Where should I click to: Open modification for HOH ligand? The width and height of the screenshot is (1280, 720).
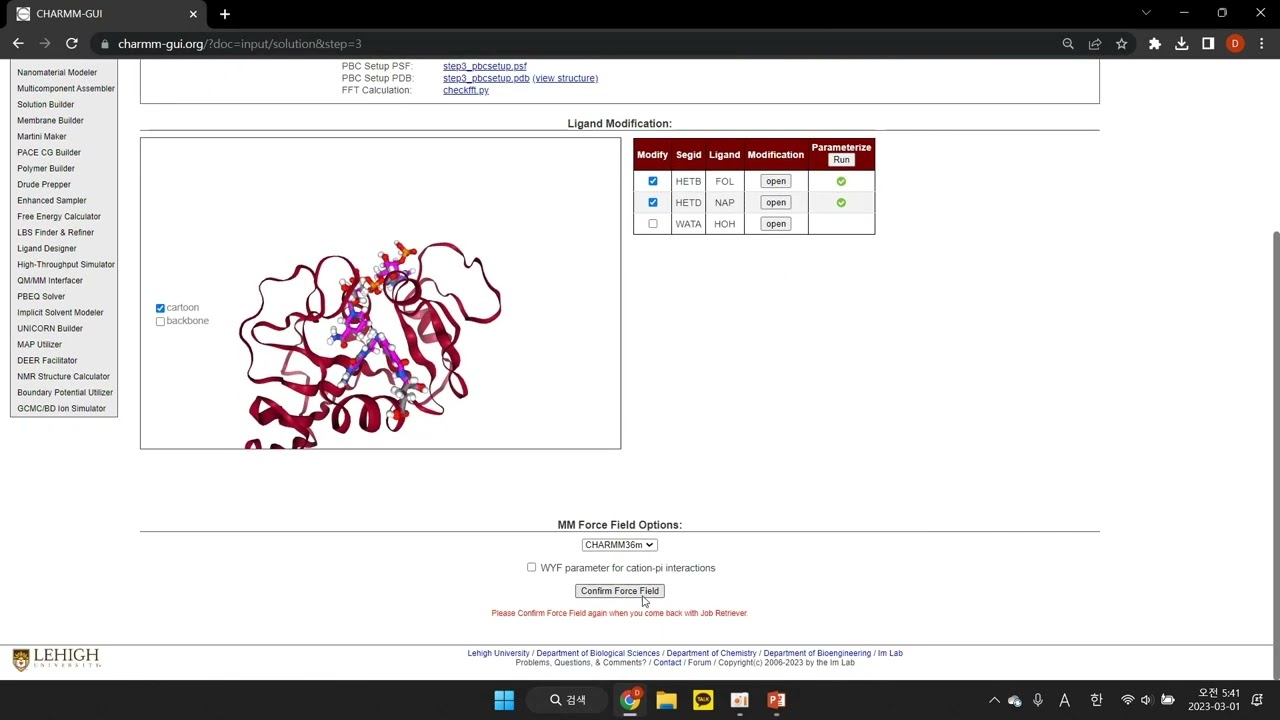click(776, 224)
